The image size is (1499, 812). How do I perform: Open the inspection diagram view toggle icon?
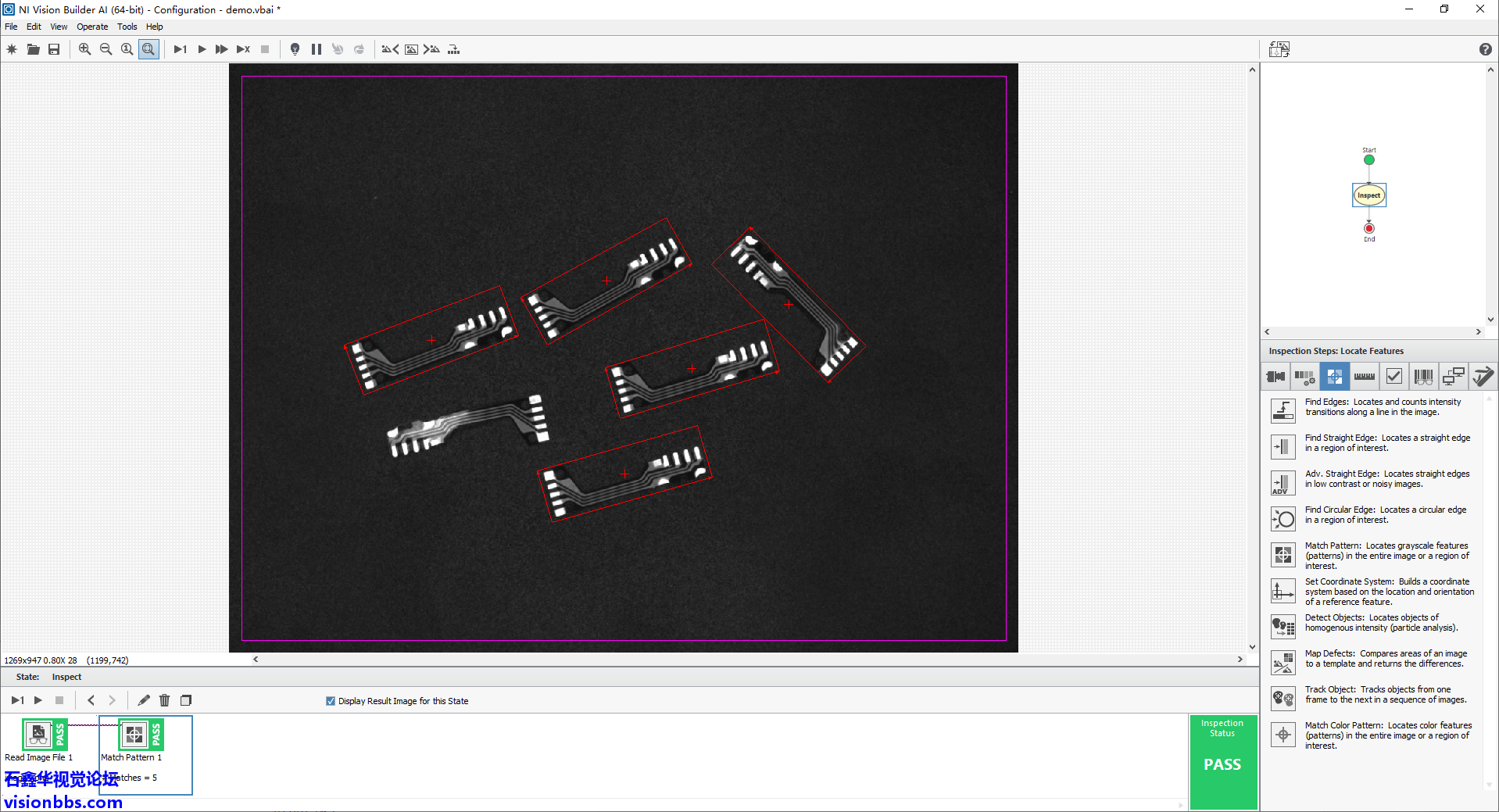coord(1279,49)
